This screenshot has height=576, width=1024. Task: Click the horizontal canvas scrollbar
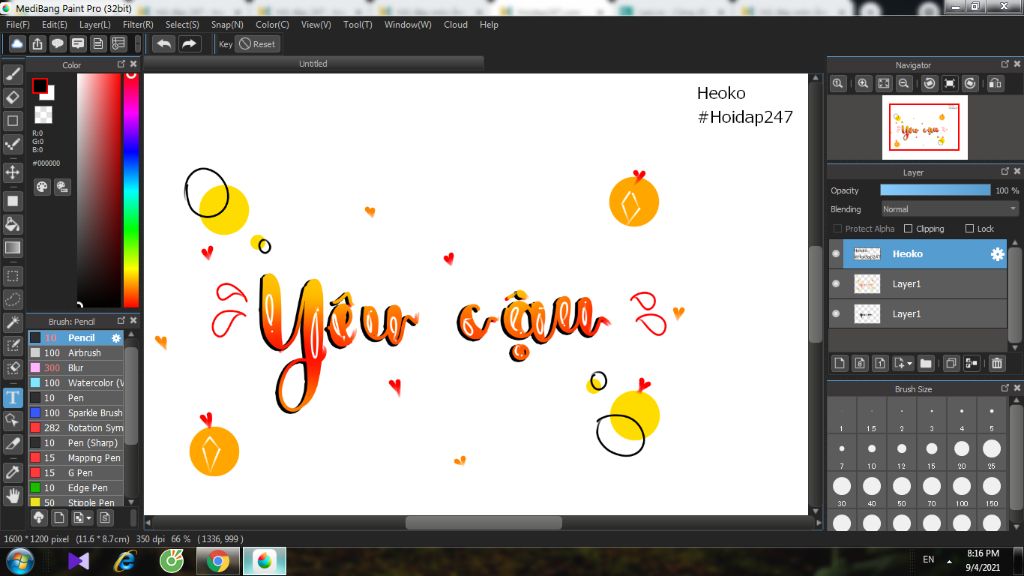point(483,522)
